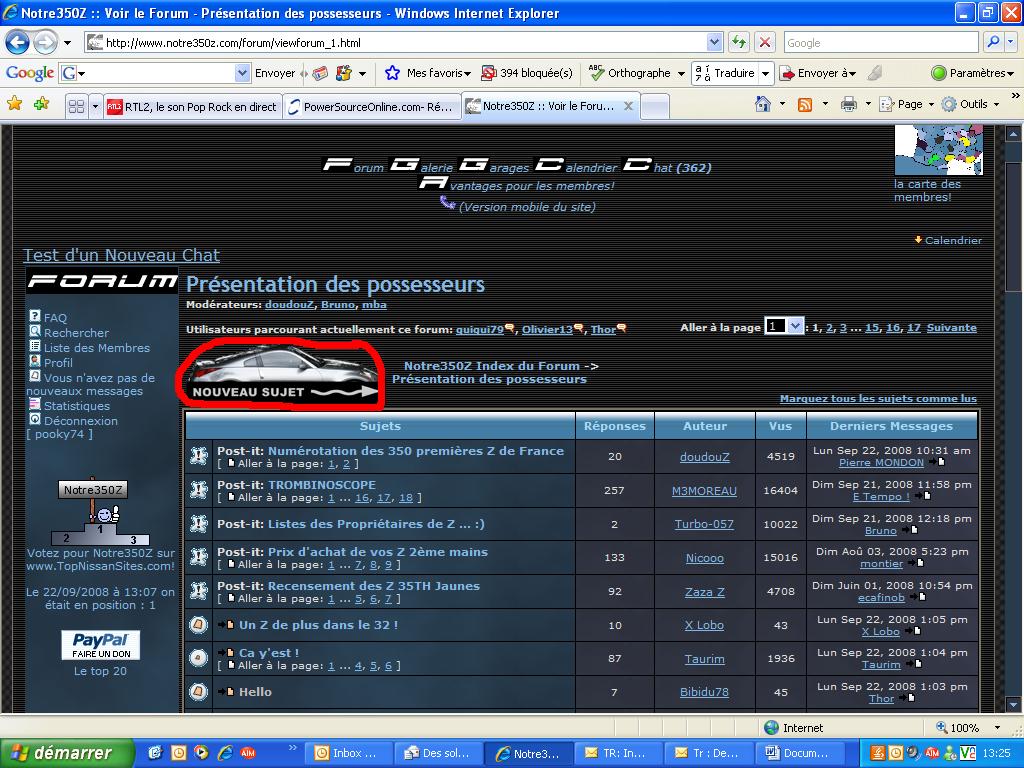The height and width of the screenshot is (768, 1024).
Task: Click the PayPal Faire un don button
Action: [100, 645]
